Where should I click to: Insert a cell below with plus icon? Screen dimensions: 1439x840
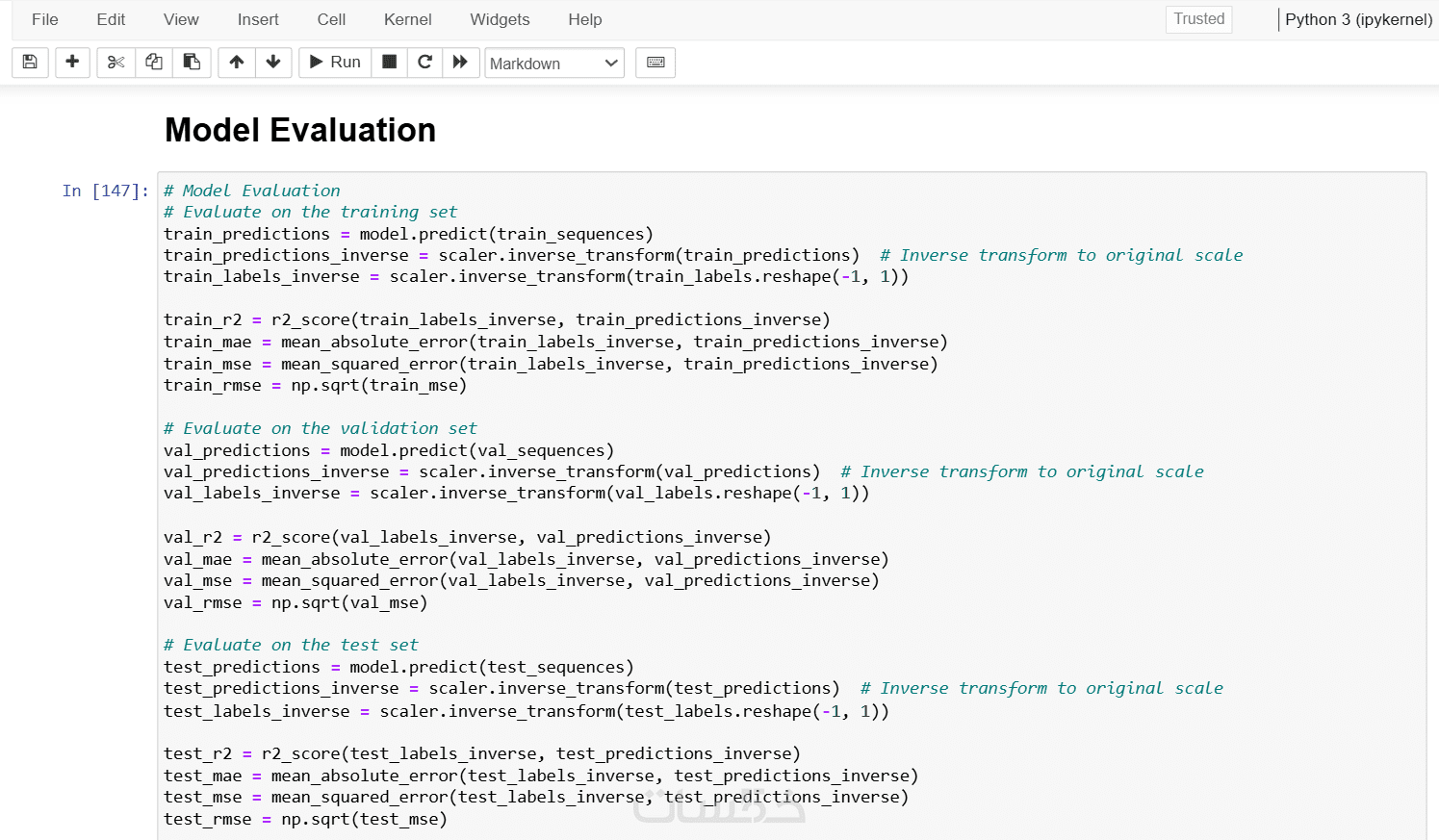click(72, 63)
